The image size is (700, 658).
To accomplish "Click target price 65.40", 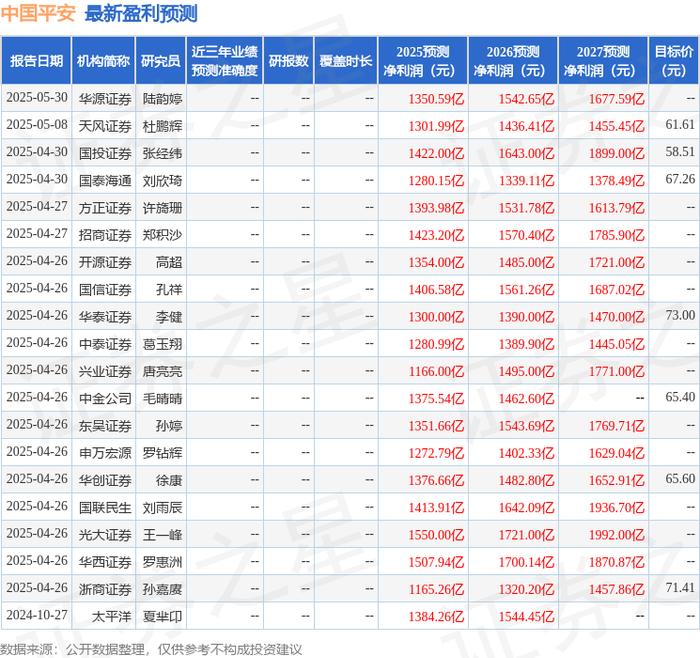I will [680, 397].
